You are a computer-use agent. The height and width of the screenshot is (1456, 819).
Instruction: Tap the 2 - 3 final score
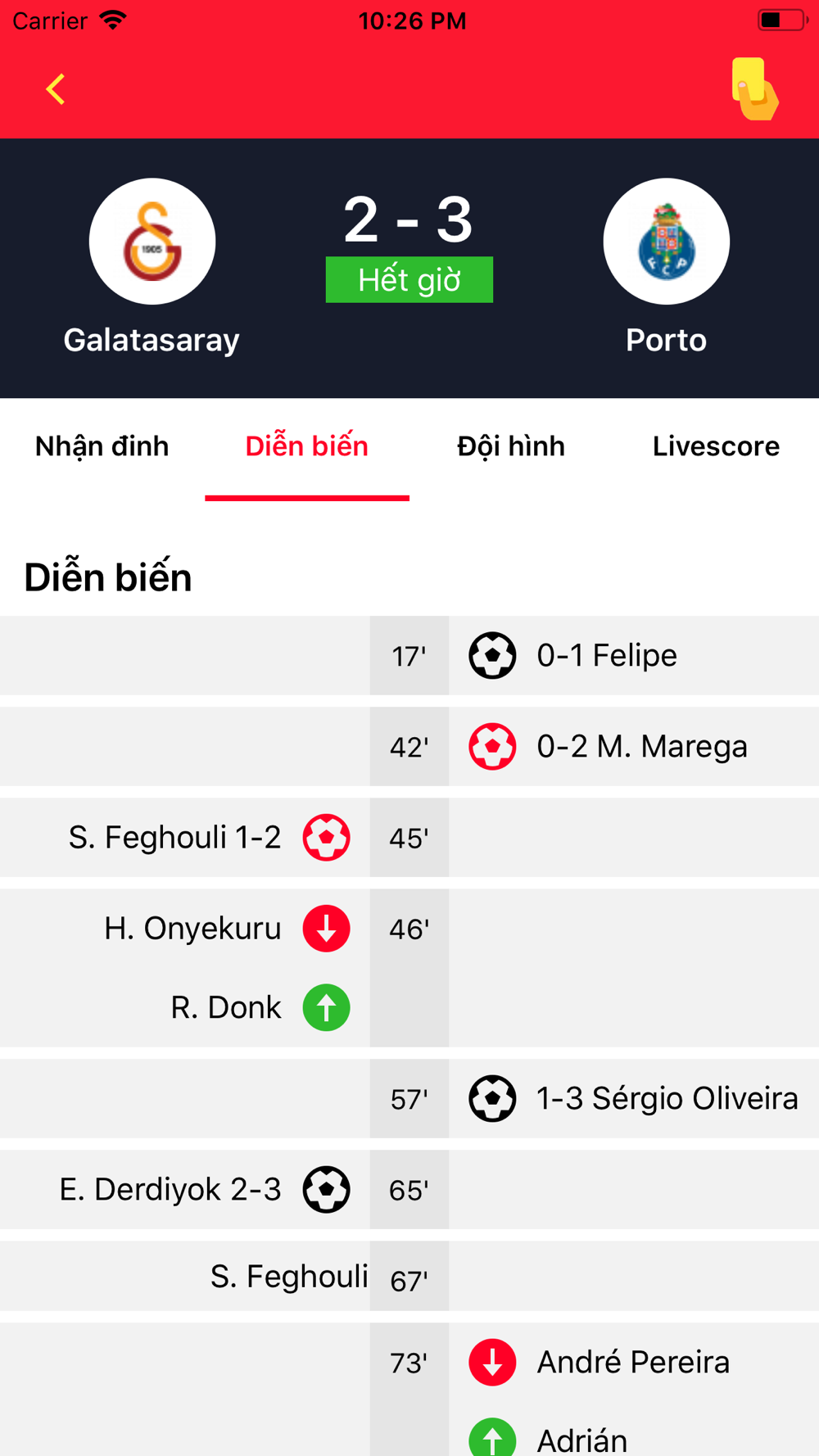[408, 219]
